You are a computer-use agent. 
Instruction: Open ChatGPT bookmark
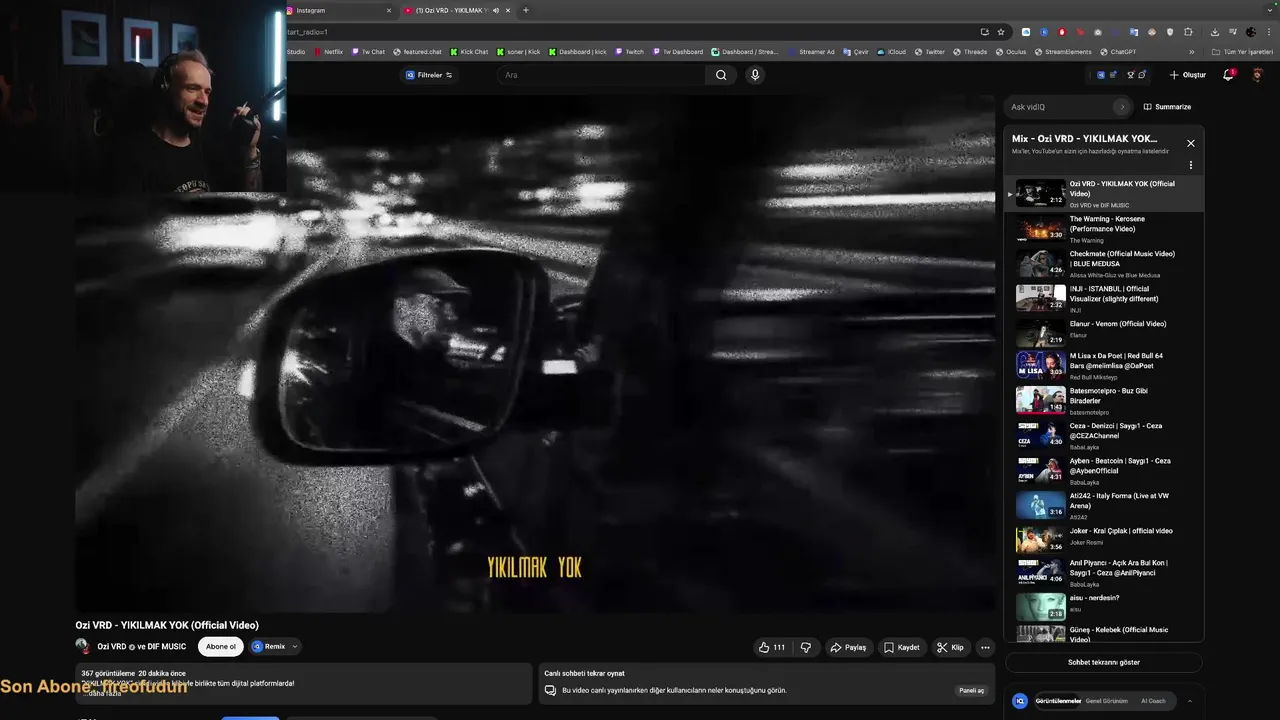1118,52
